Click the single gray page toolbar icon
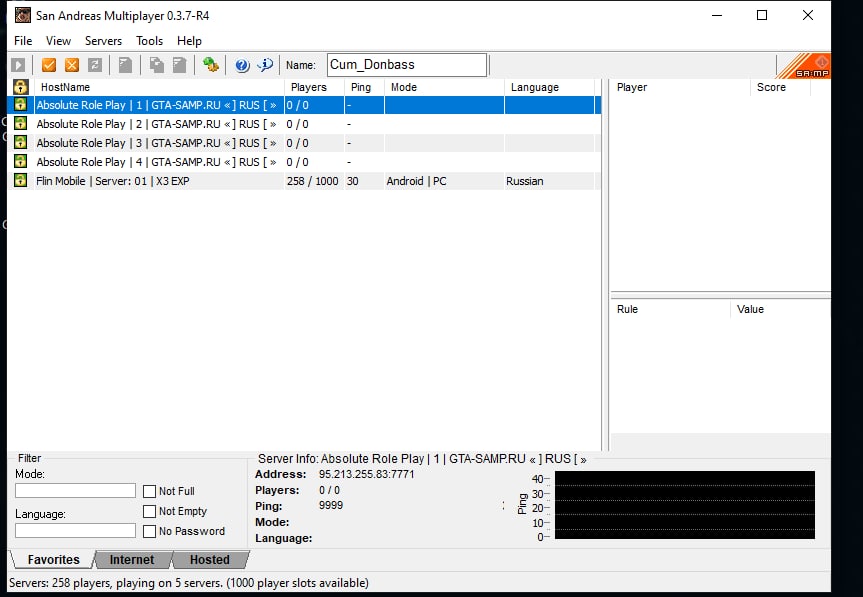This screenshot has height=597, width=863. tap(125, 65)
